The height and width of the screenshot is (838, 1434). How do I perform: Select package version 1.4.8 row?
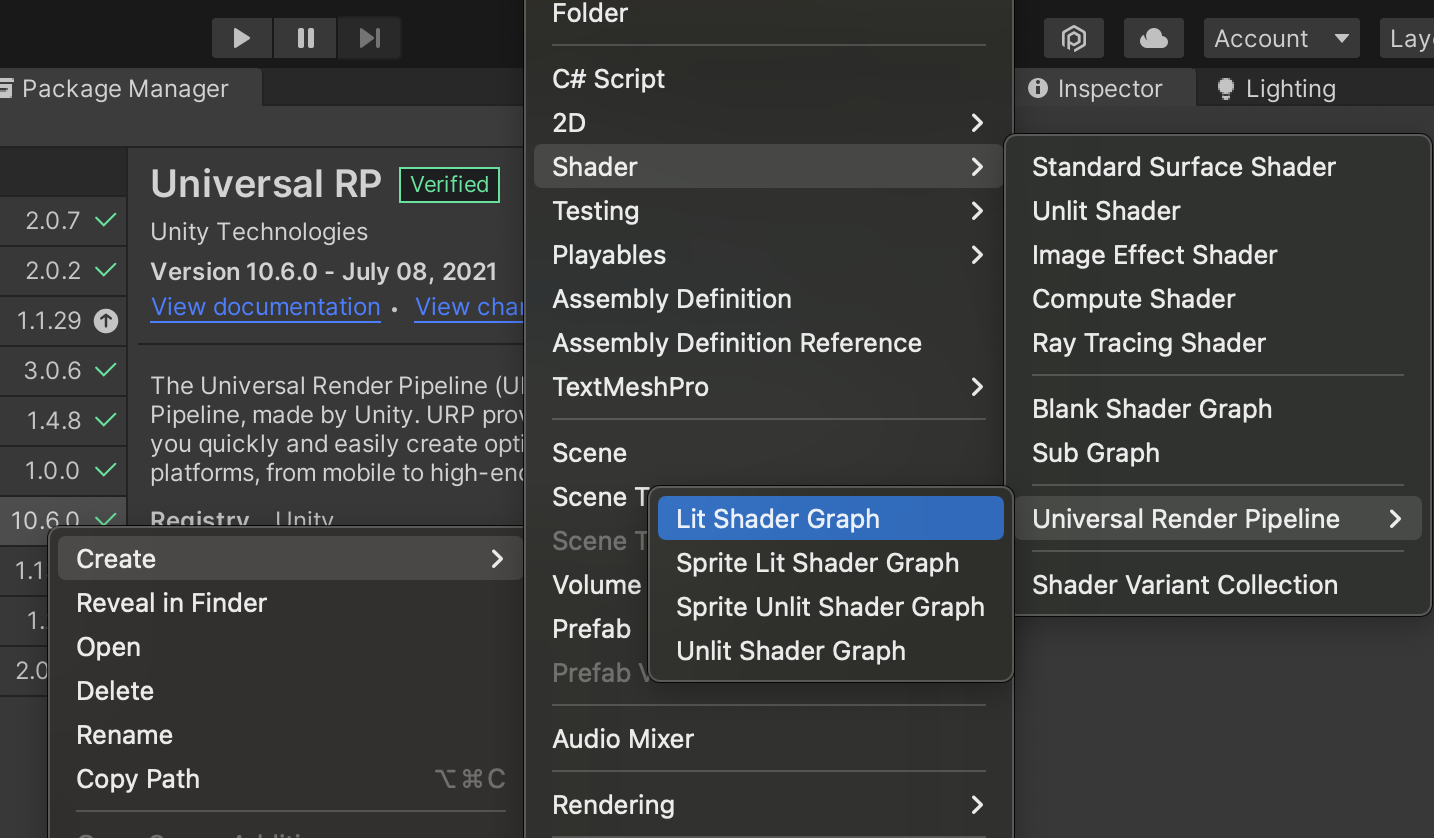click(63, 421)
